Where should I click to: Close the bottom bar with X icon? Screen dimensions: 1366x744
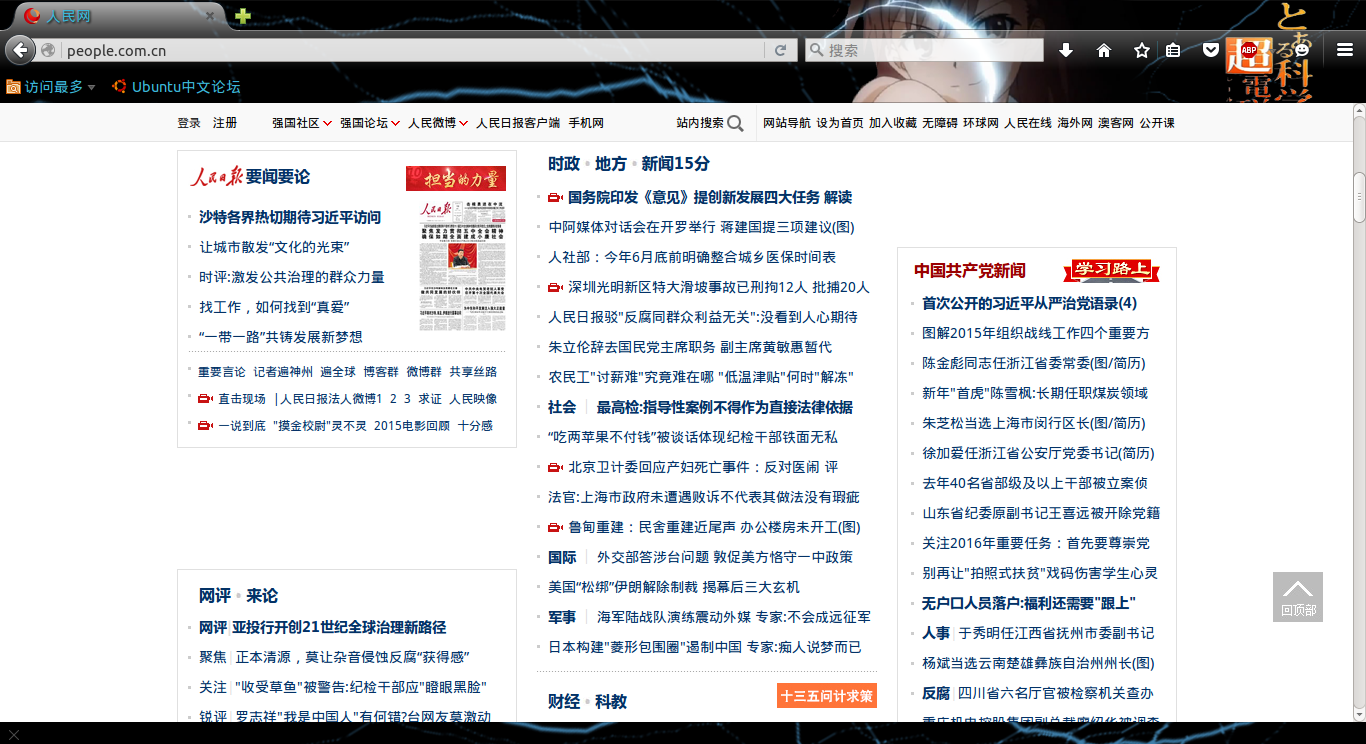(13, 735)
